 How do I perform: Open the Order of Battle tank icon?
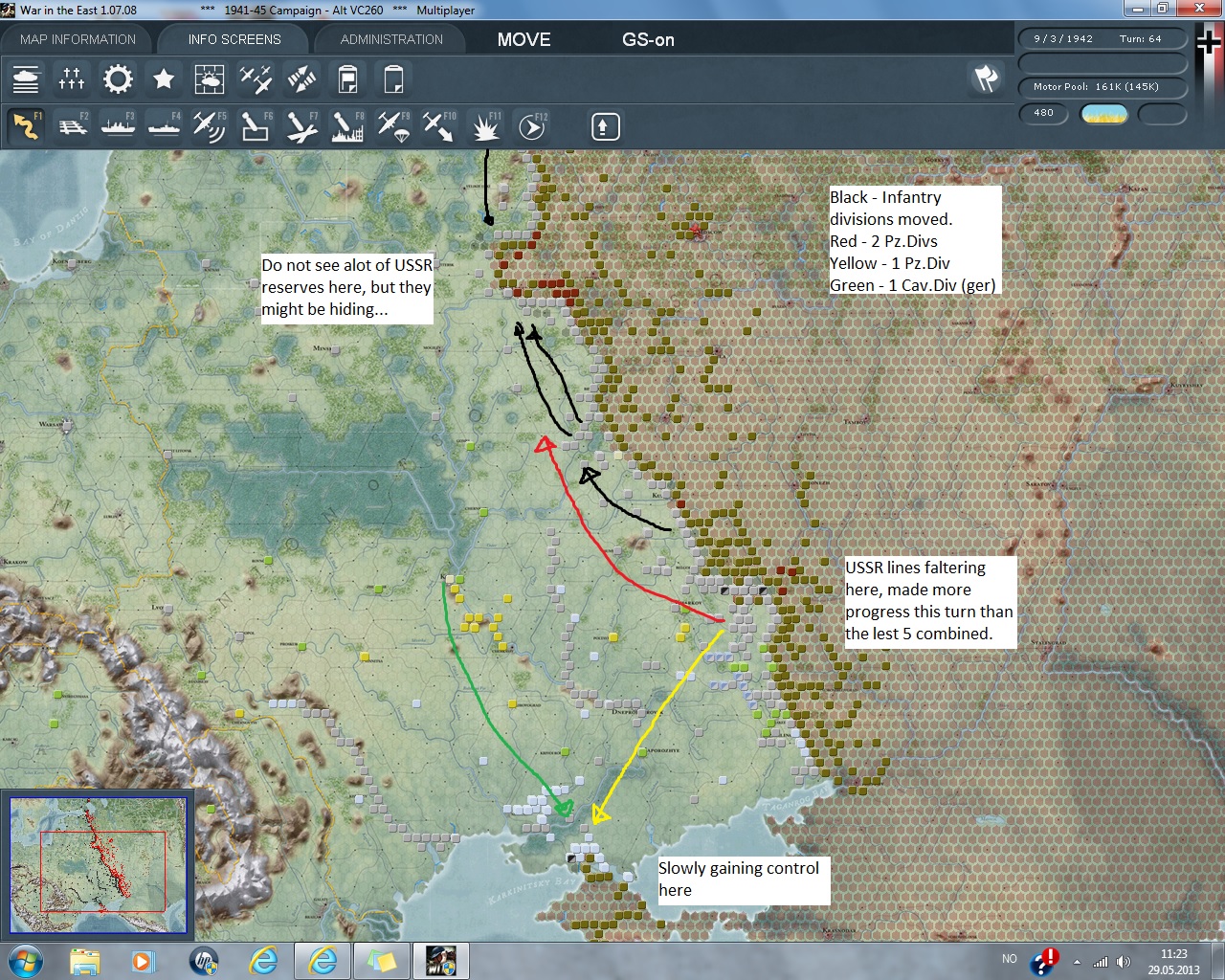[26, 78]
